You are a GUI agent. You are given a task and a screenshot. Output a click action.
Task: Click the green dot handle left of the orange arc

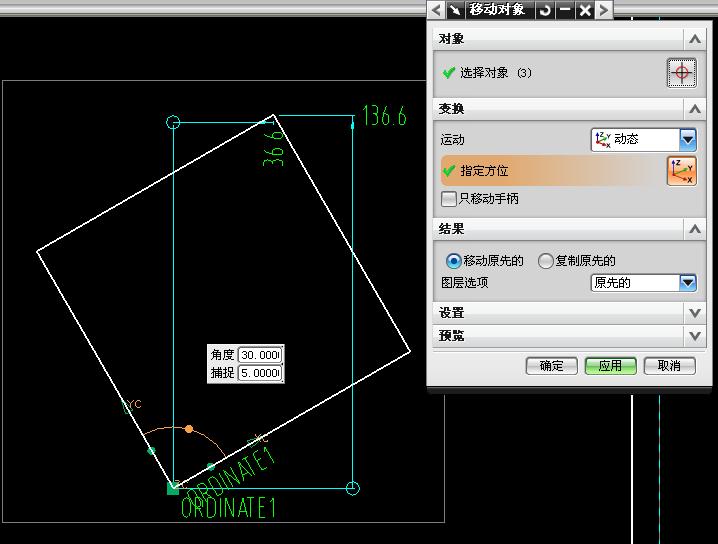coord(152,451)
